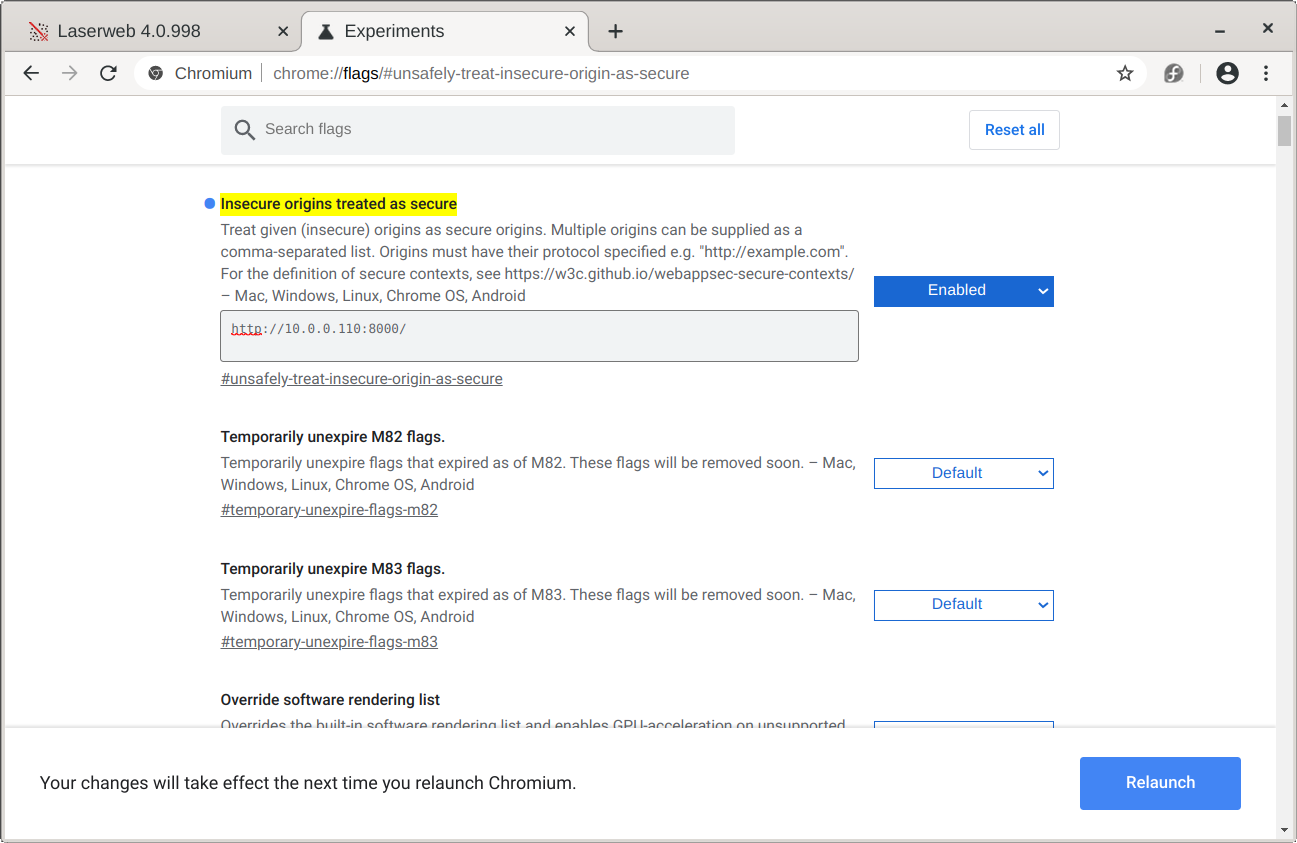Close the Experiments tab
Screen dimensions: 1297x843
[570, 31]
